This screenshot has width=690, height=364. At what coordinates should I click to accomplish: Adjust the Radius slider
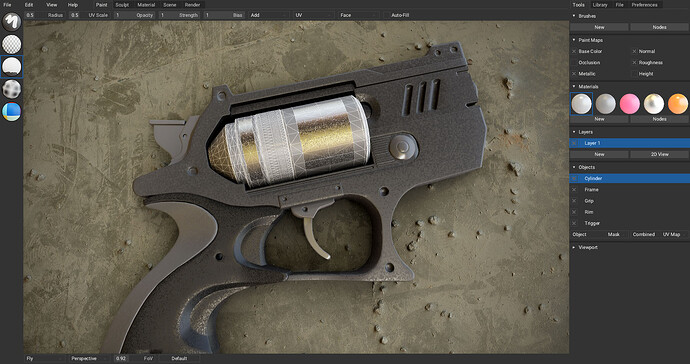[x=45, y=15]
